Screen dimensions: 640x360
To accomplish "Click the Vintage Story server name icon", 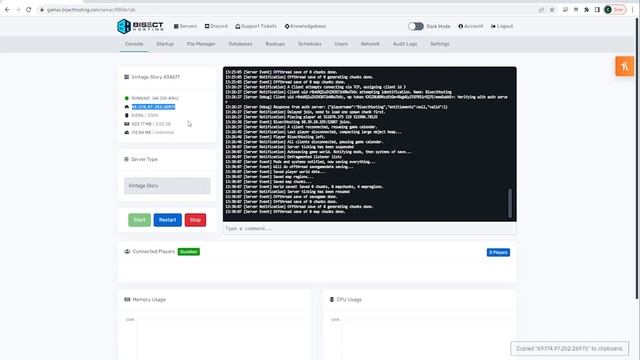I will point(127,77).
